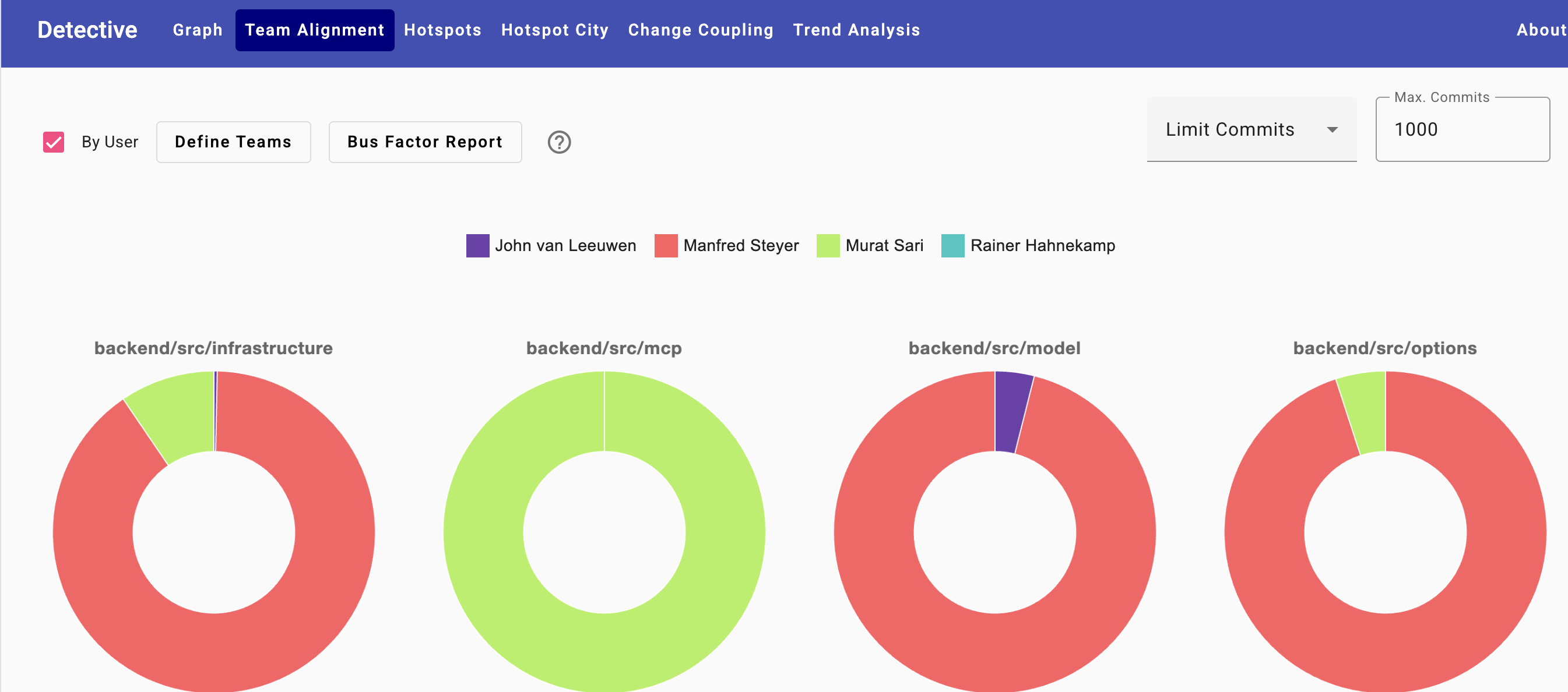Toggle Rainer Hahnekamp legend swatch
The height and width of the screenshot is (692, 1568).
pyautogui.click(x=952, y=246)
